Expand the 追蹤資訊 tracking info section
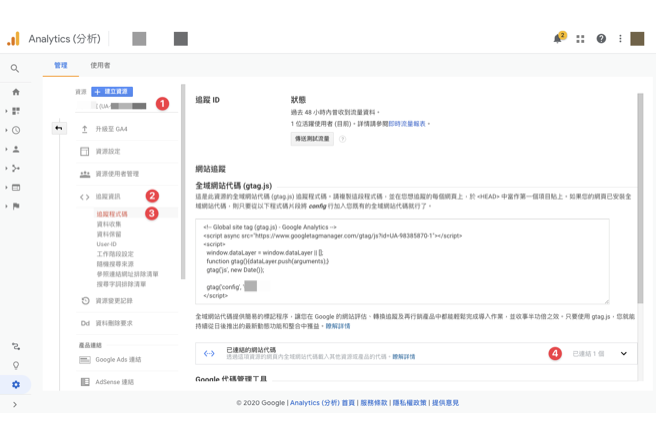 [x=108, y=197]
